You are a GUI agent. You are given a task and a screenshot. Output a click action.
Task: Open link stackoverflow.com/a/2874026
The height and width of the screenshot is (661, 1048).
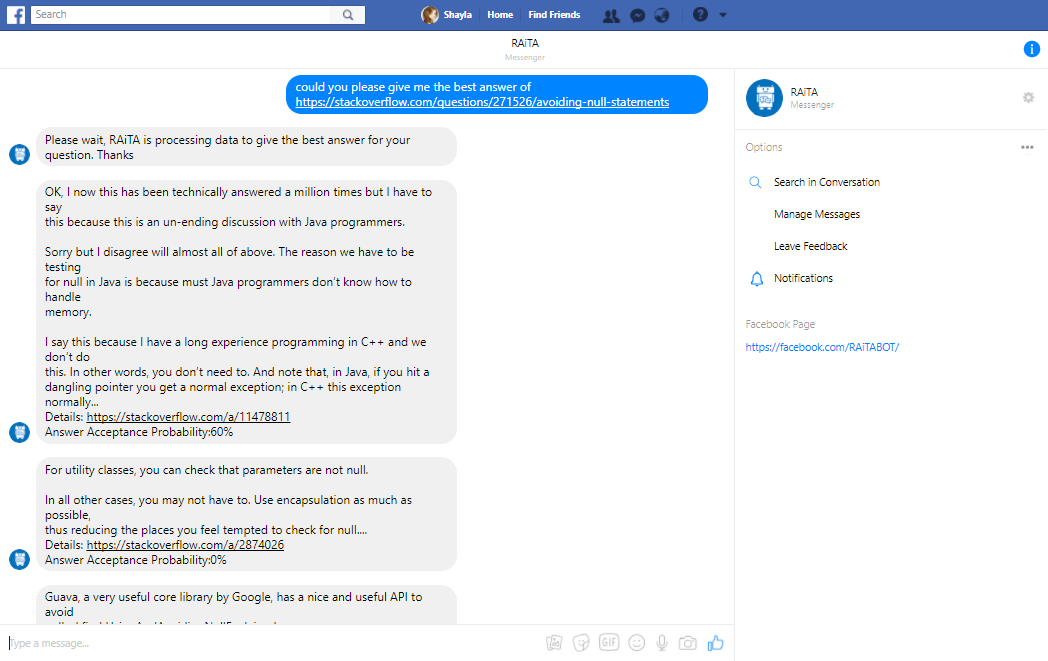click(x=185, y=545)
